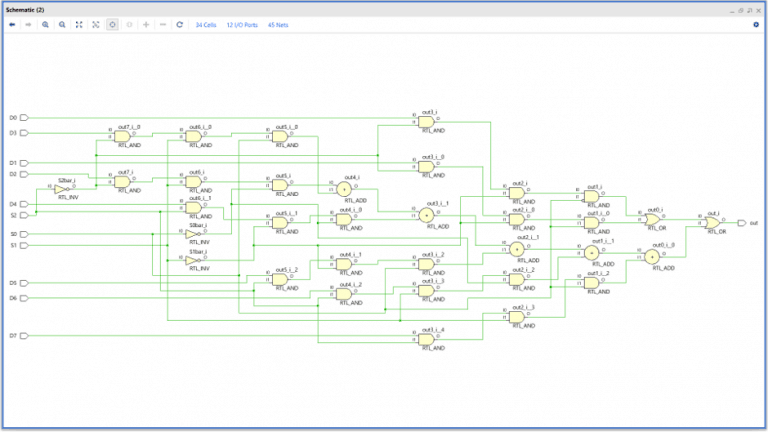Toggle the auto-fit selection target icon
The height and width of the screenshot is (432, 768).
(x=112, y=24)
